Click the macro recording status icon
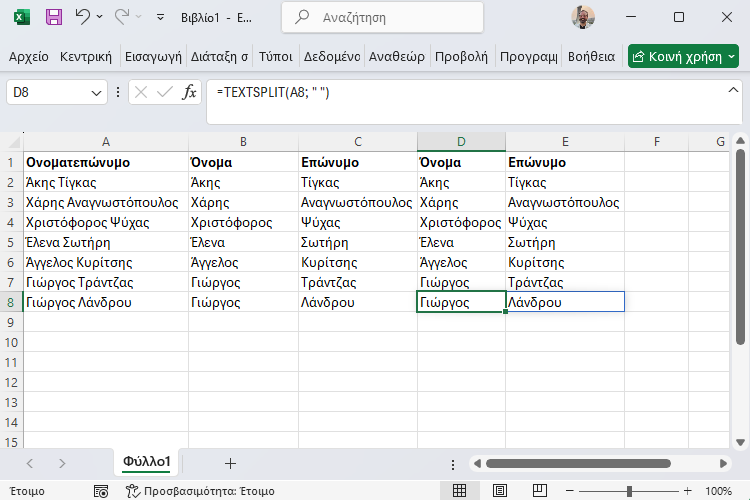 coord(100,491)
